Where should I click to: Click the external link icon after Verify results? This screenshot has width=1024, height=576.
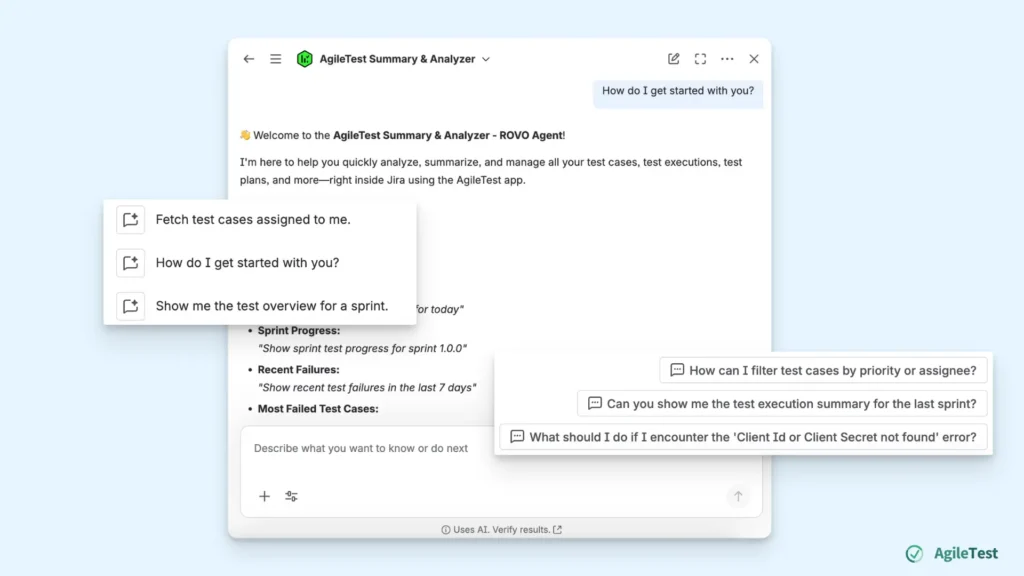557,530
